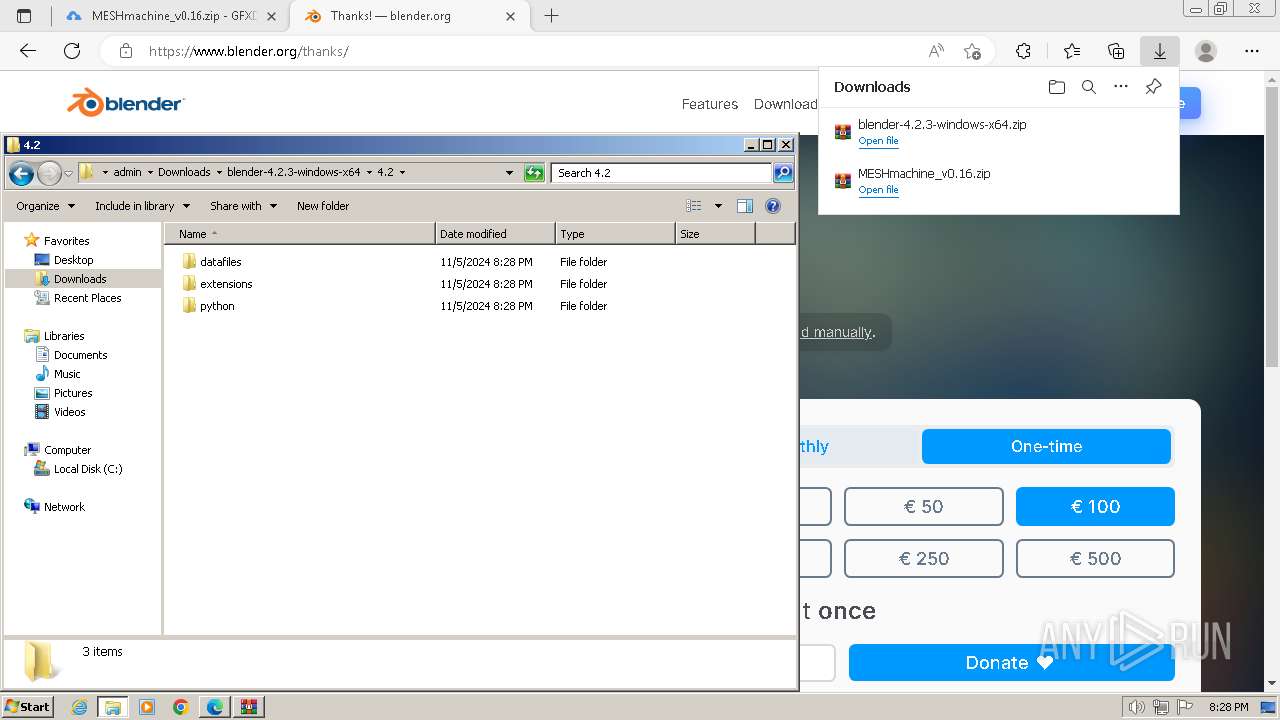This screenshot has height=720, width=1280.
Task: Open Explorer help icon
Action: click(x=772, y=206)
